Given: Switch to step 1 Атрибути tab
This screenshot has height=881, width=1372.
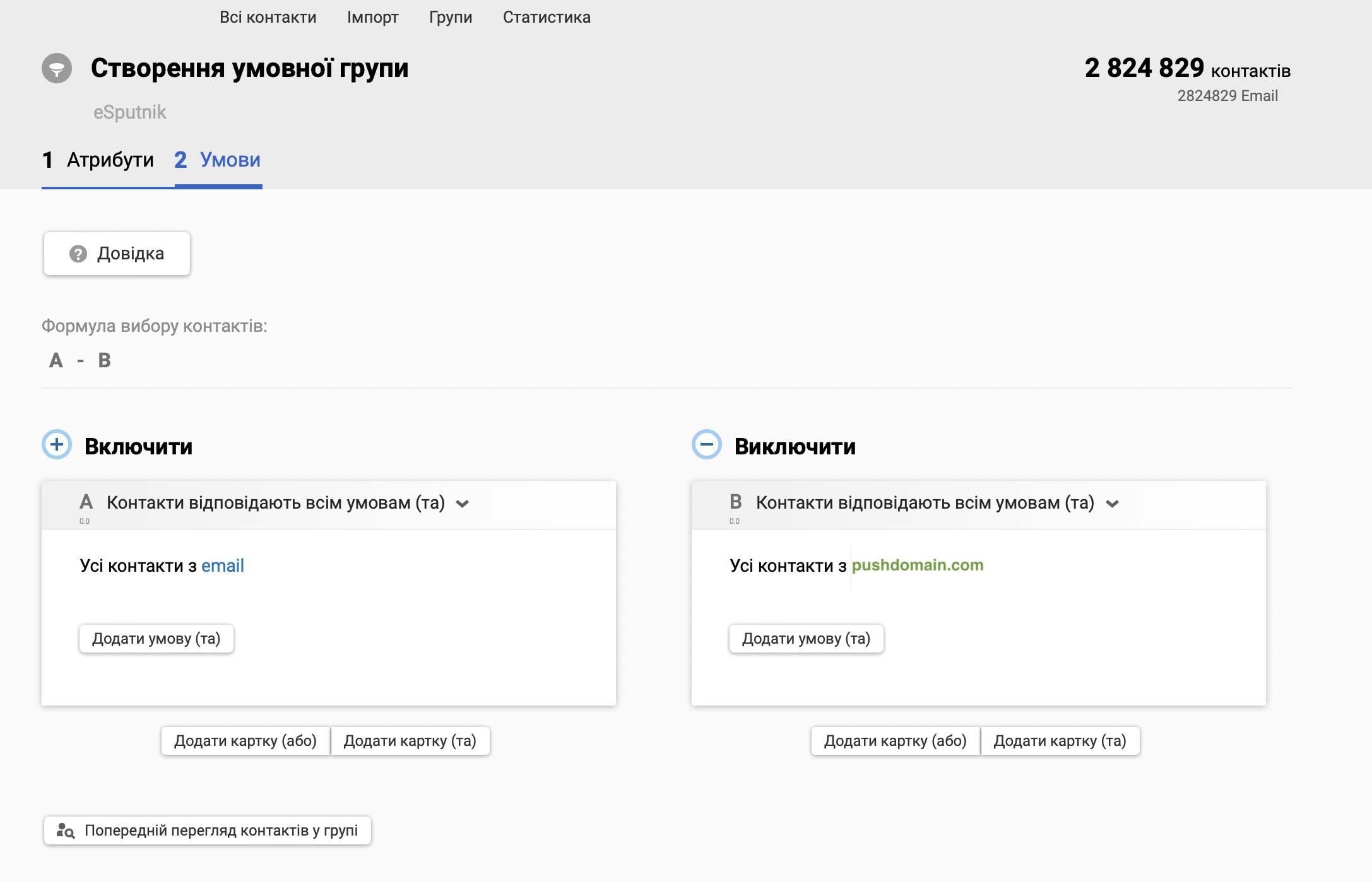Looking at the screenshot, I should coord(98,160).
